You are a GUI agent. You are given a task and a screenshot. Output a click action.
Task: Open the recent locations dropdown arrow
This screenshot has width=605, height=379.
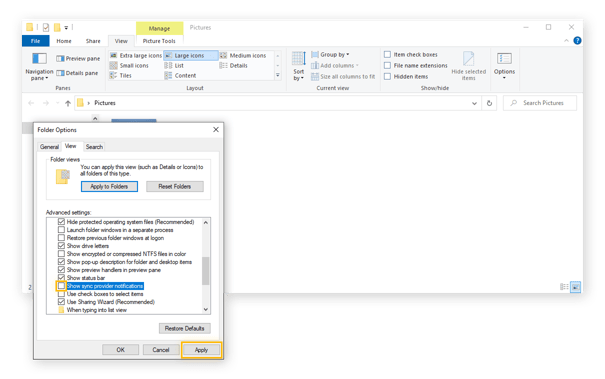tap(57, 103)
